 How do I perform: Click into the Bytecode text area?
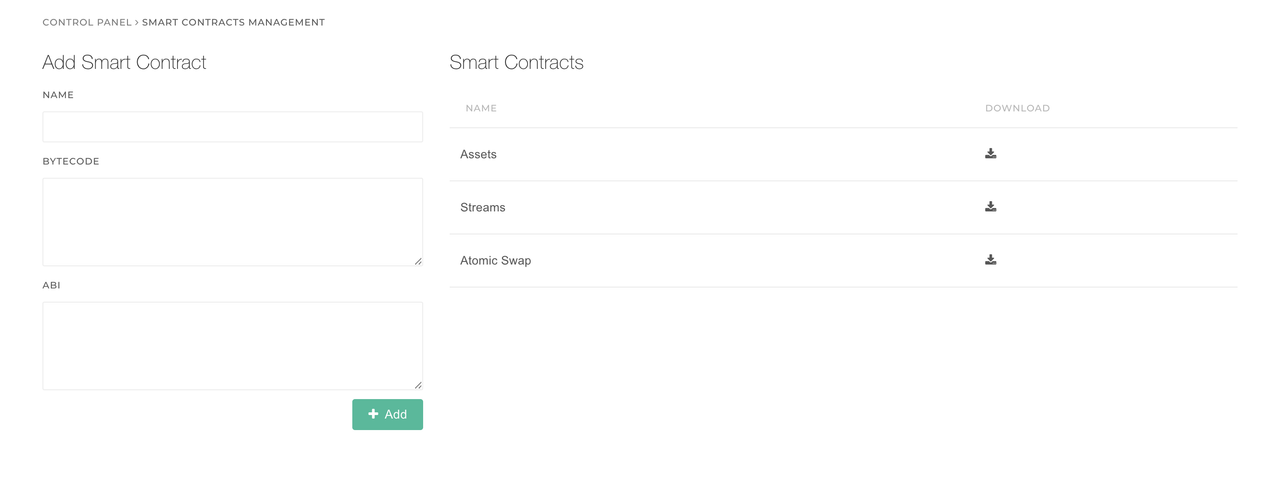pos(232,222)
